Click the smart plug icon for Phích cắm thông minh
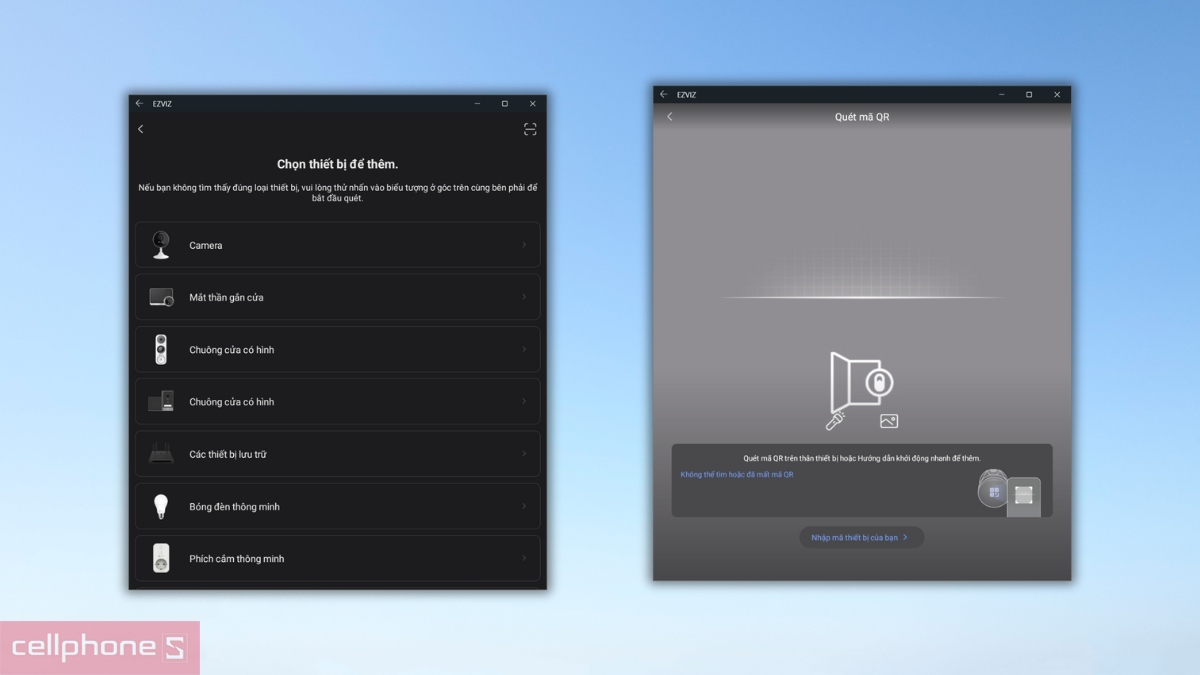The image size is (1200, 675). pos(161,558)
